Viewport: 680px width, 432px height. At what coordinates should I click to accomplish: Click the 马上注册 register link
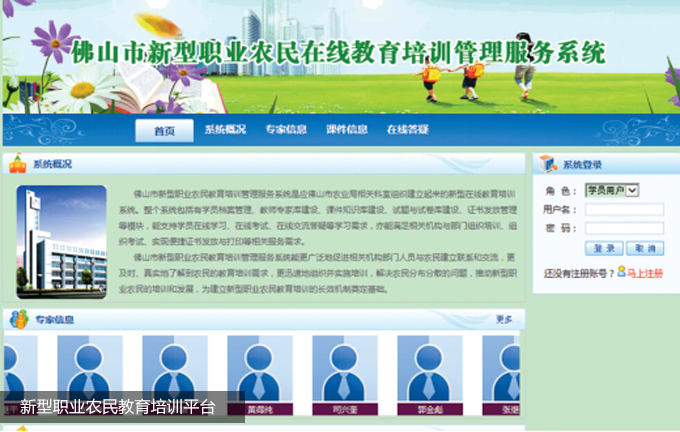coord(645,272)
